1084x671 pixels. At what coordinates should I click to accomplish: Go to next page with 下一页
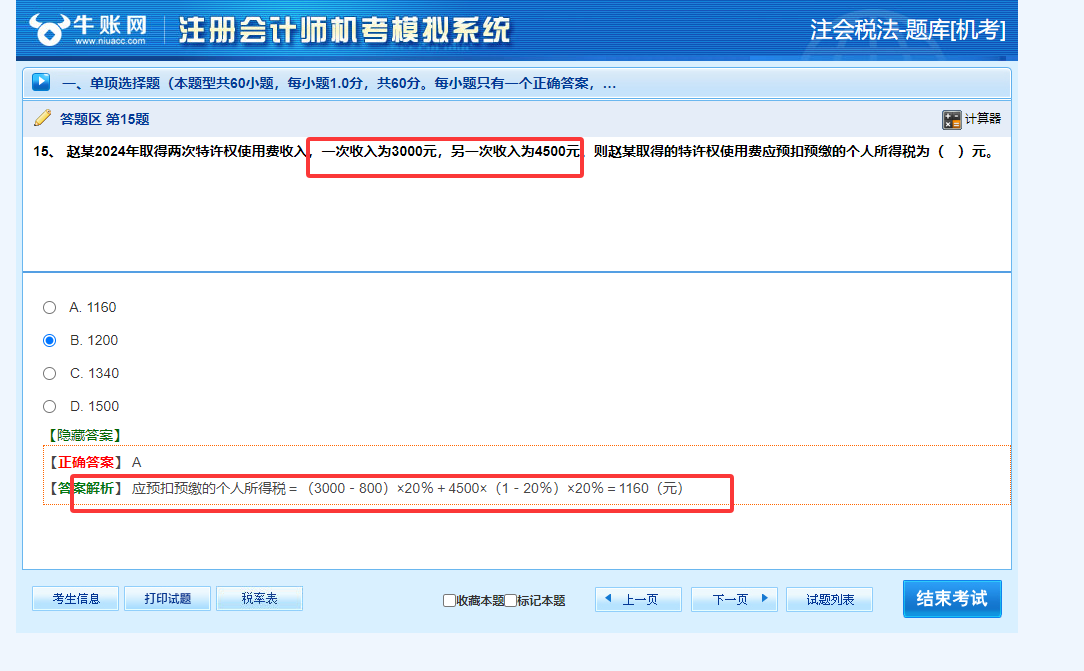tap(734, 599)
